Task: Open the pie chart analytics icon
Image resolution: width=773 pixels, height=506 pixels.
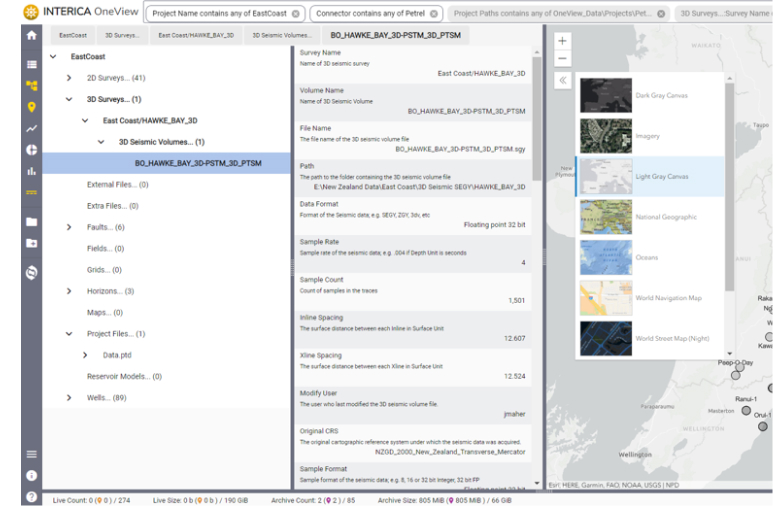Action: pyautogui.click(x=31, y=150)
